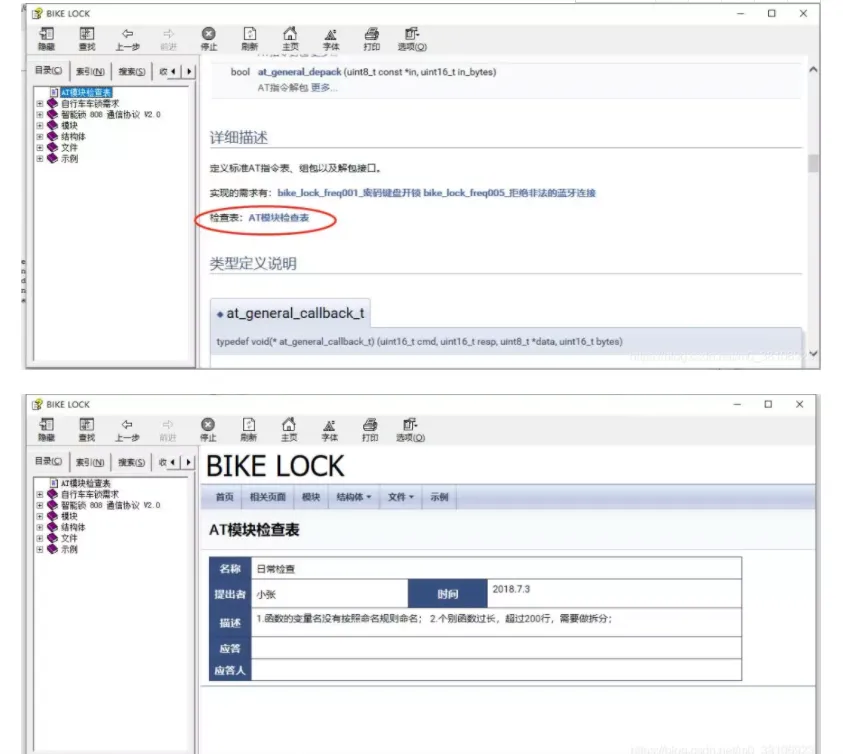This screenshot has width=843, height=754.
Task: Click Print icon in lower window toolbar
Action: coord(370,429)
